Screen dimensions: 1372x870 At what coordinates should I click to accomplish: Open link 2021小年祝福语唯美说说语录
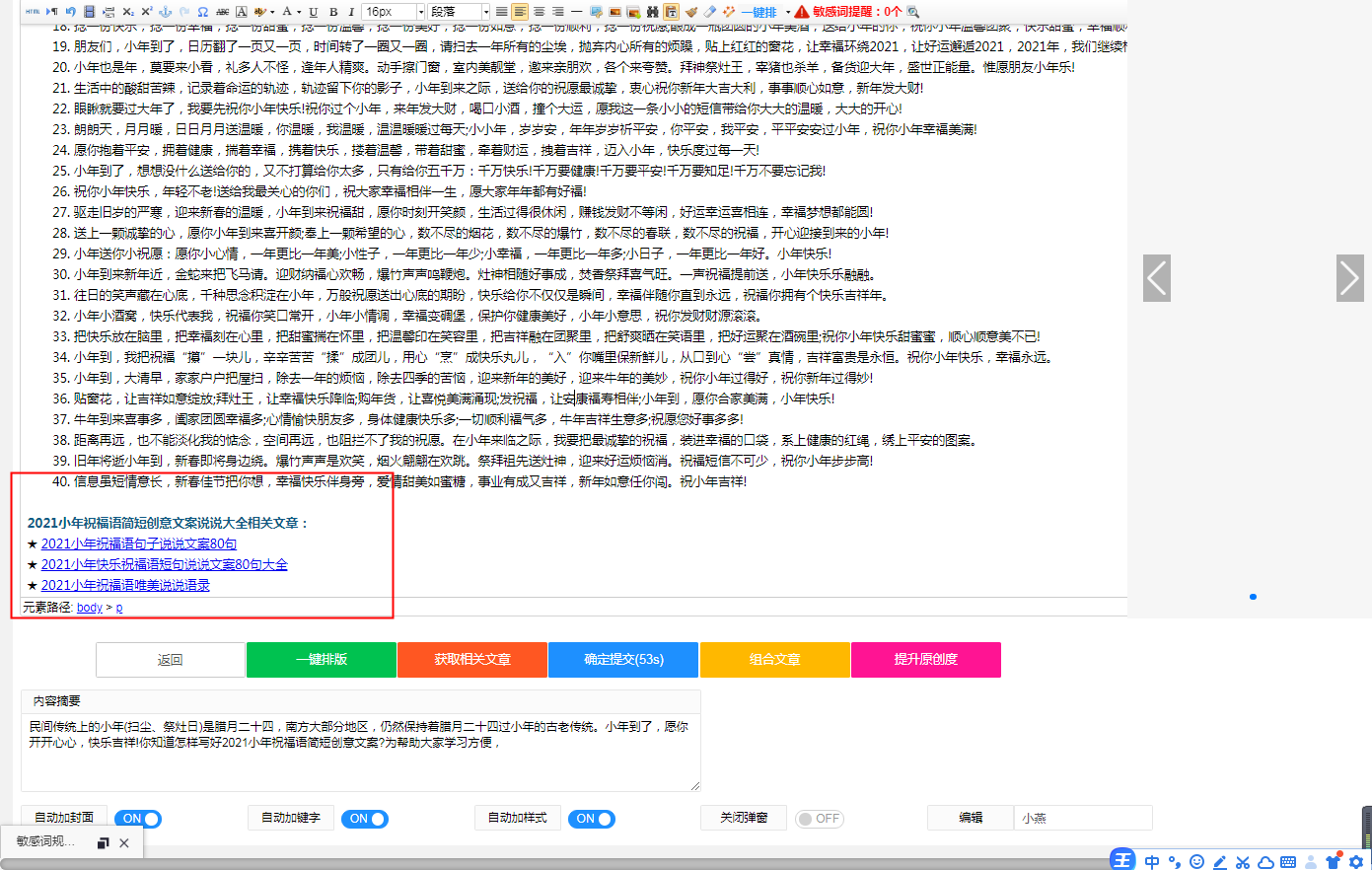point(125,585)
